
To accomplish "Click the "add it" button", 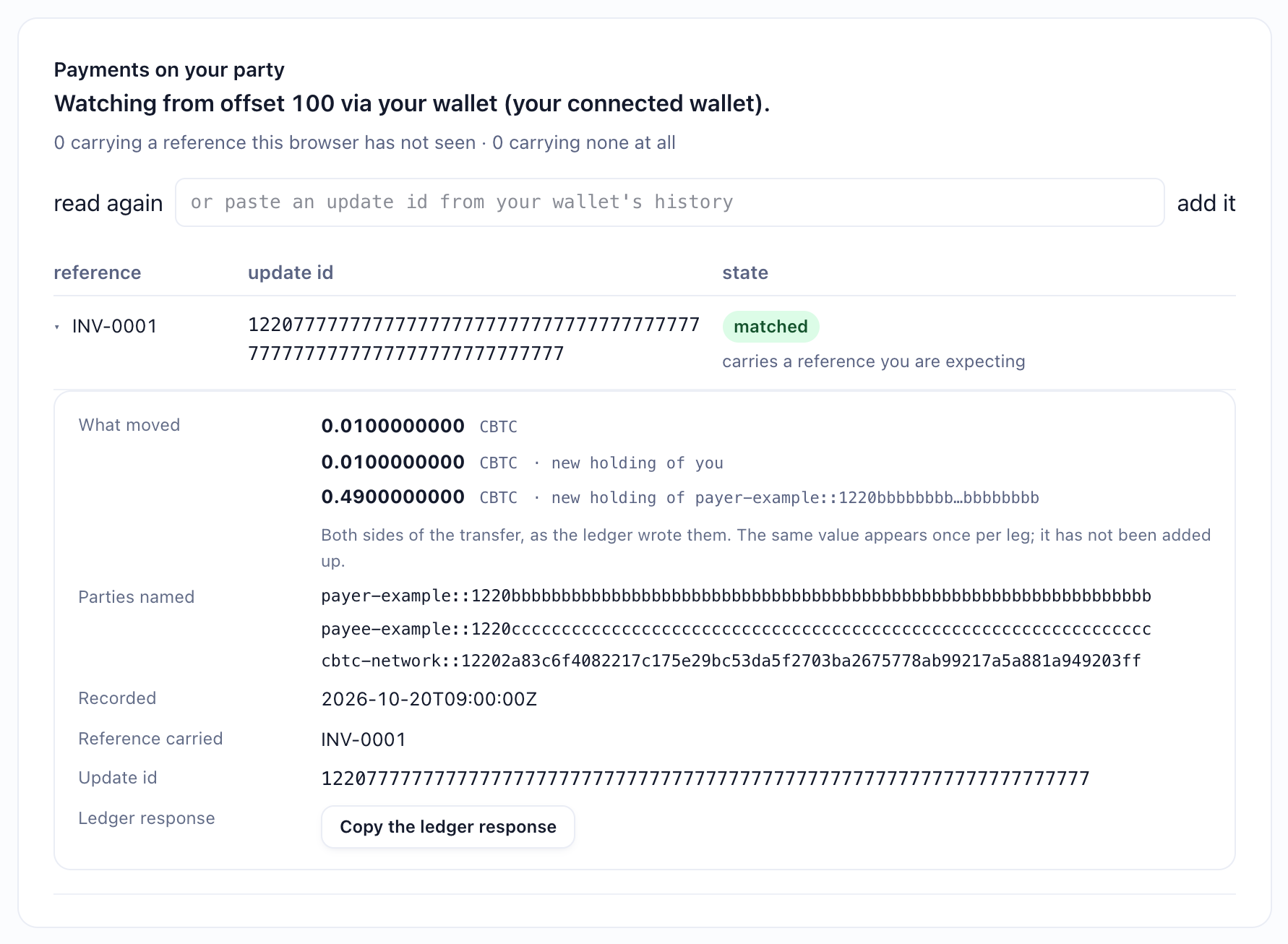I will point(1206,203).
